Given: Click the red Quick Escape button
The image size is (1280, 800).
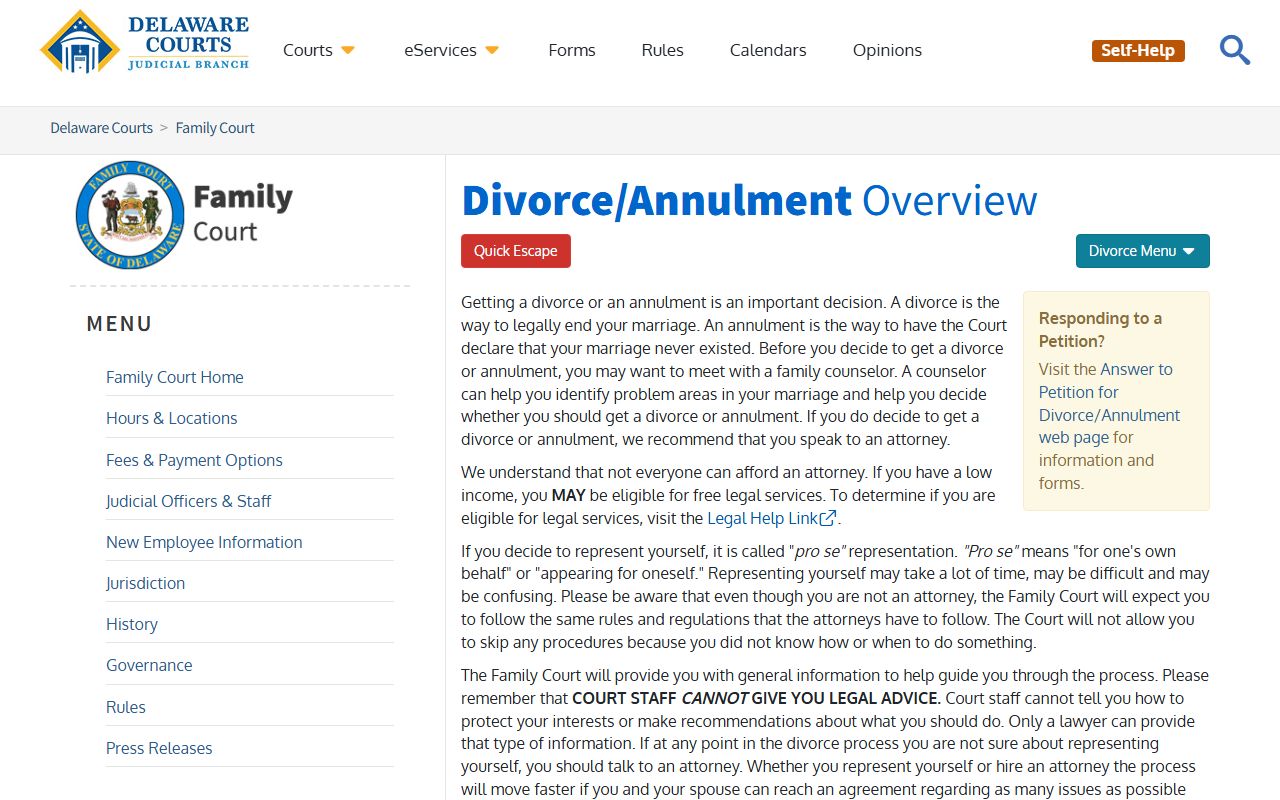Looking at the screenshot, I should click(x=516, y=251).
